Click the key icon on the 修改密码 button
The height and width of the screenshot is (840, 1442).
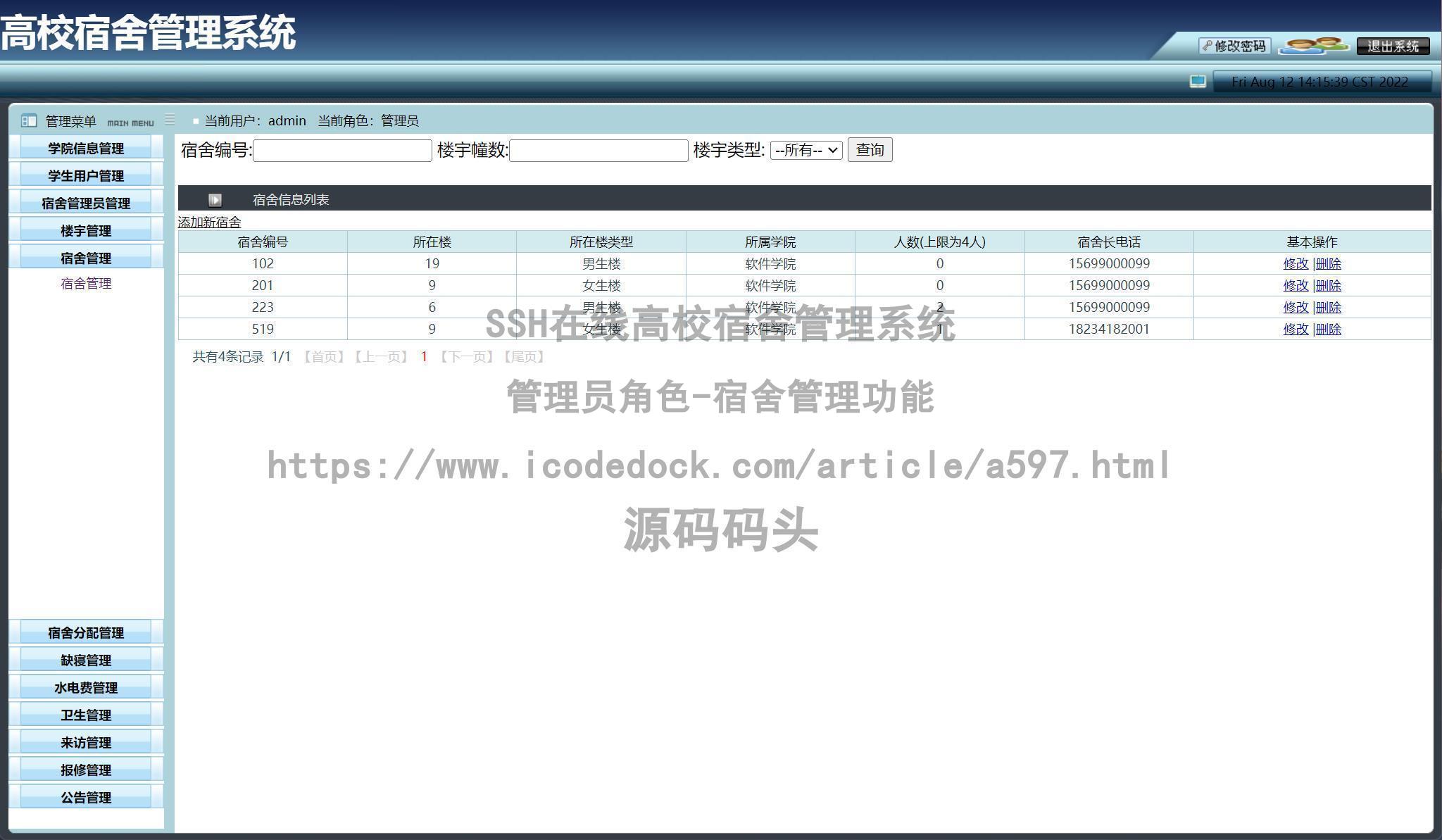tap(1208, 46)
